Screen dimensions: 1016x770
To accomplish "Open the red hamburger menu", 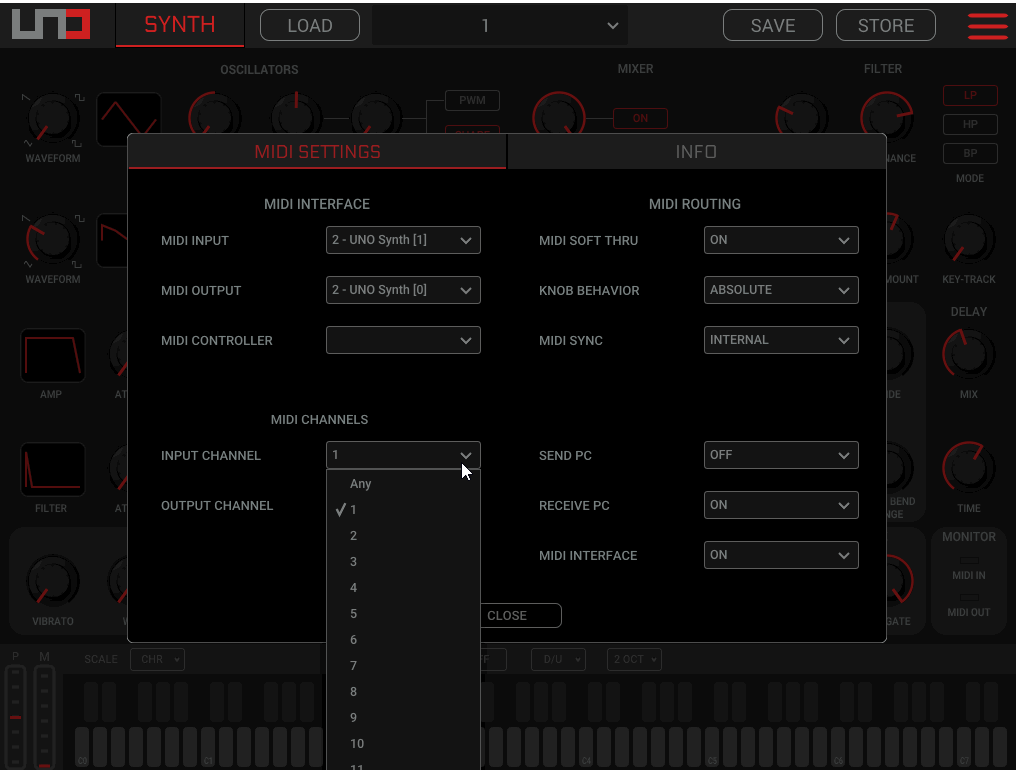I will tap(987, 25).
